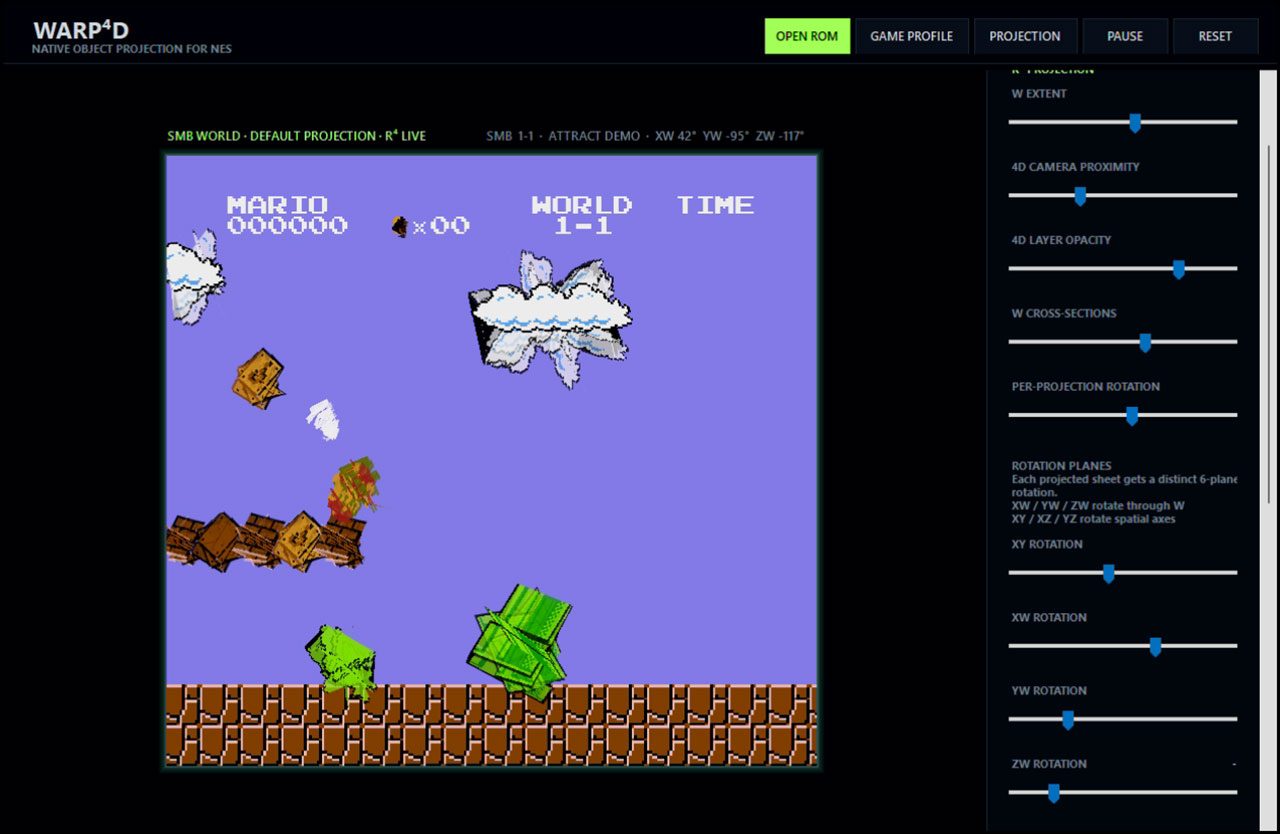Click the NATIVE OBJECT PROJECTION FOR NES subtitle

(132, 49)
